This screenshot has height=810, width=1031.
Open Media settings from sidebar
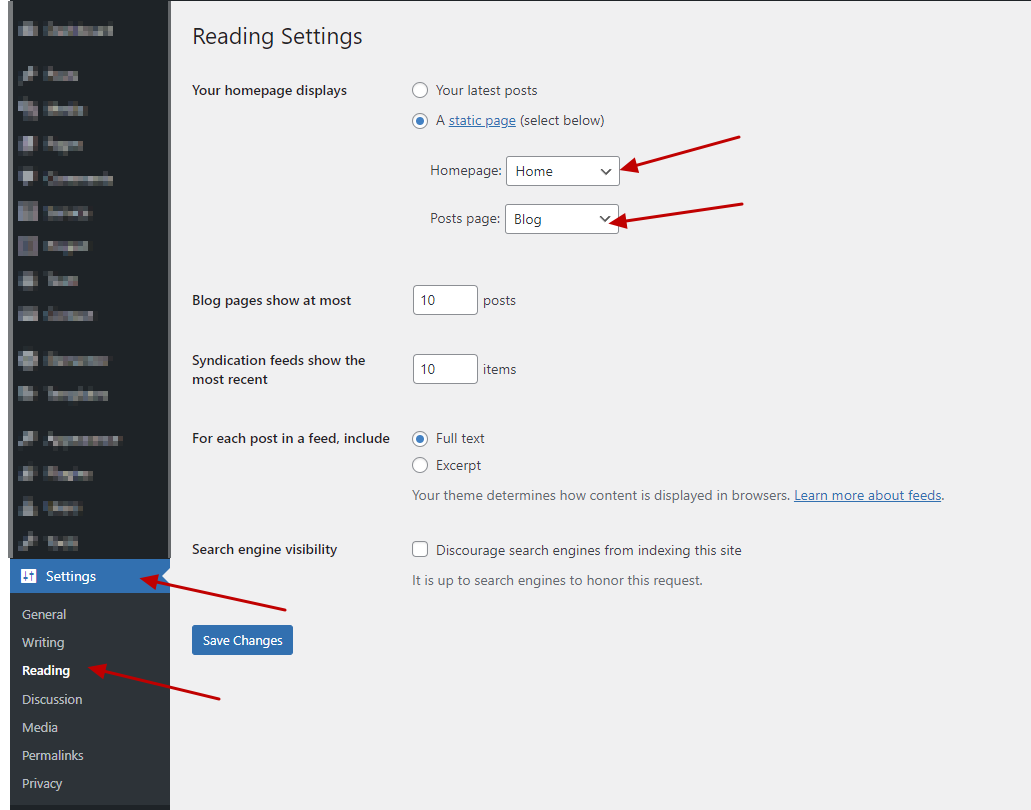point(40,727)
